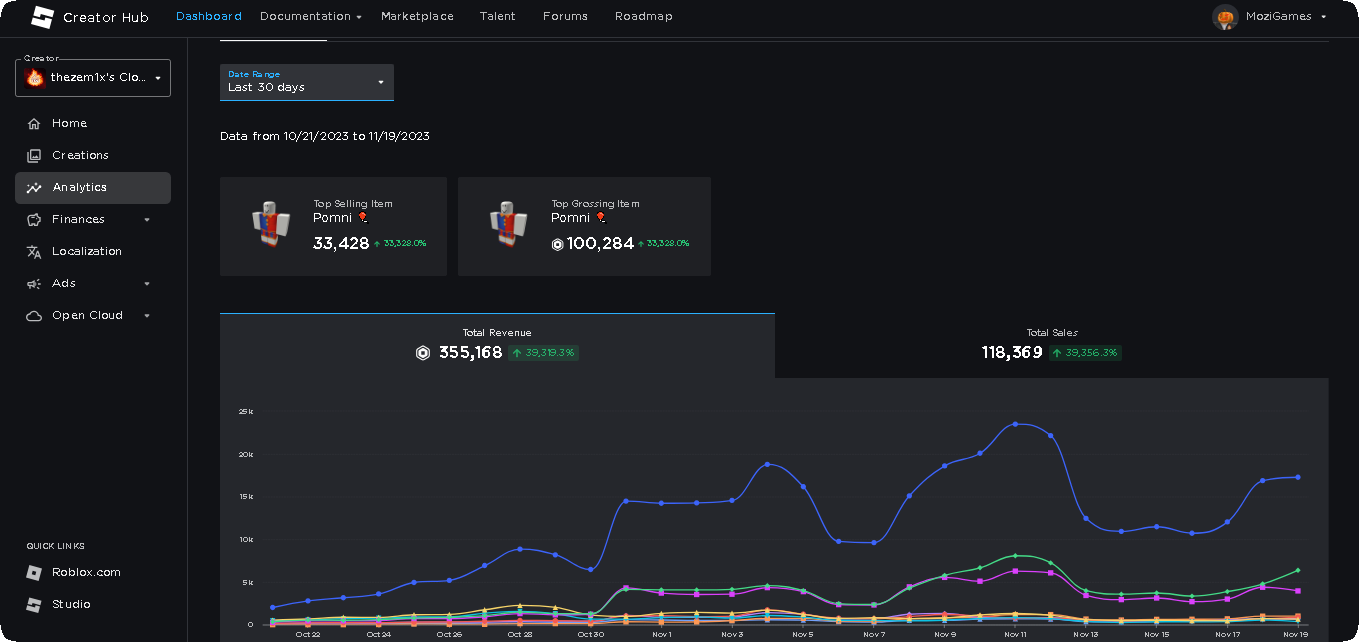Click the thezem1x group avatar icon

pyautogui.click(x=35, y=78)
